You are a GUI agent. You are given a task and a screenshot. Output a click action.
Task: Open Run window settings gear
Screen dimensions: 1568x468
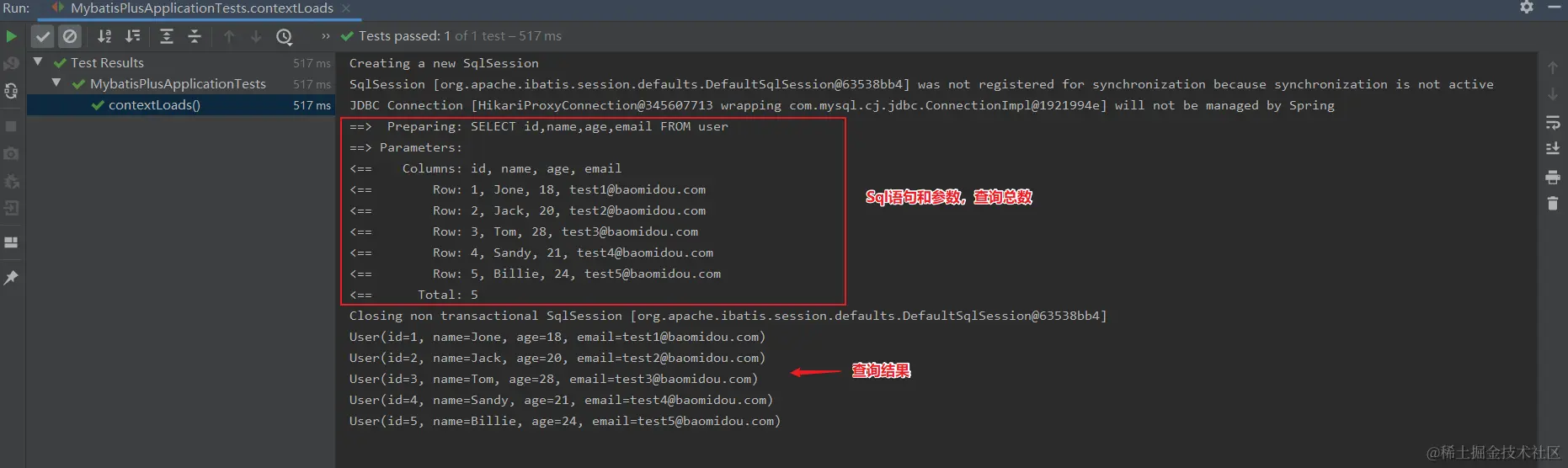coord(1527,8)
